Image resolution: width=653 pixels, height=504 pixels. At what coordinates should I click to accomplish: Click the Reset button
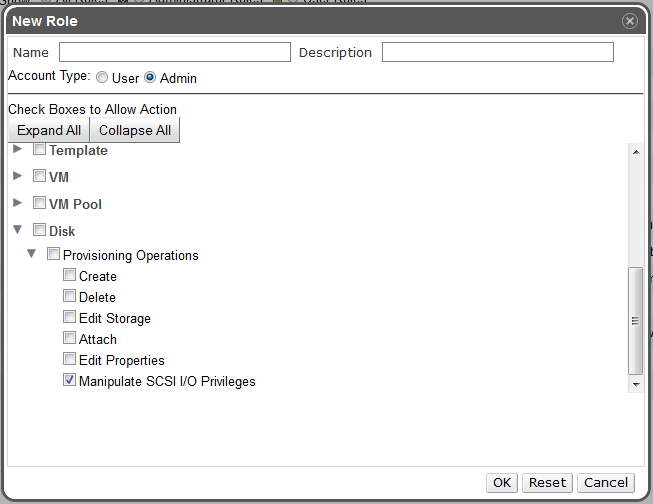click(547, 482)
